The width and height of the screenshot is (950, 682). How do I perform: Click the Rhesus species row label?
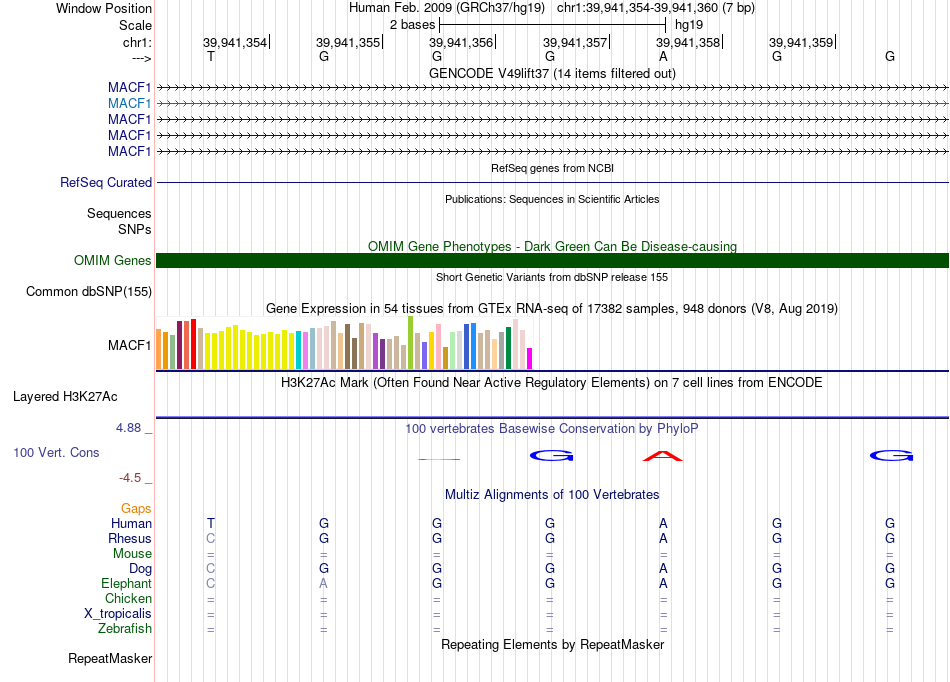[x=130, y=538]
